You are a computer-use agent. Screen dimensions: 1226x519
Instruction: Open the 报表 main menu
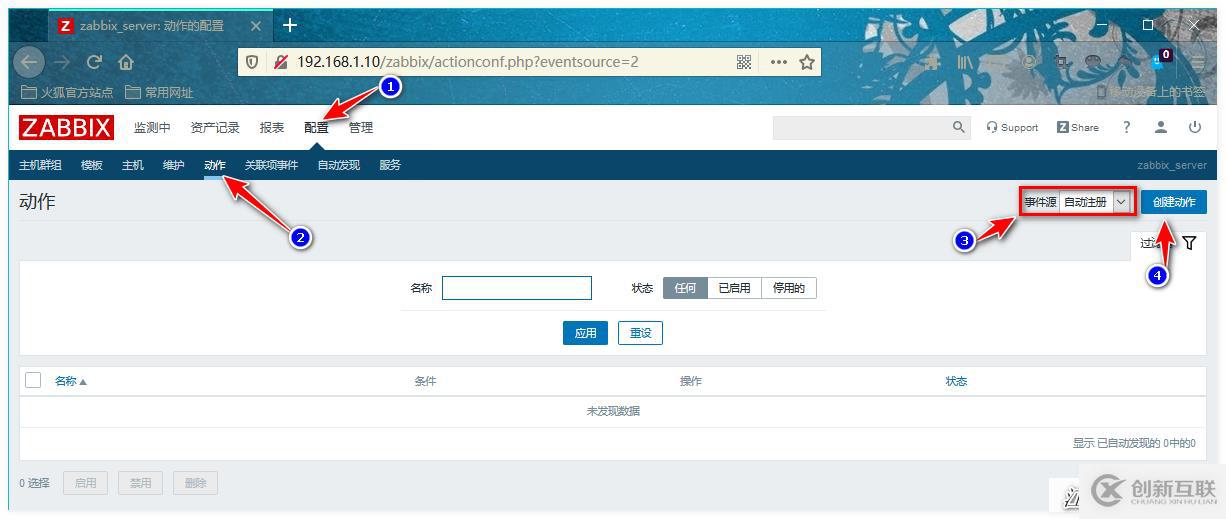point(272,128)
